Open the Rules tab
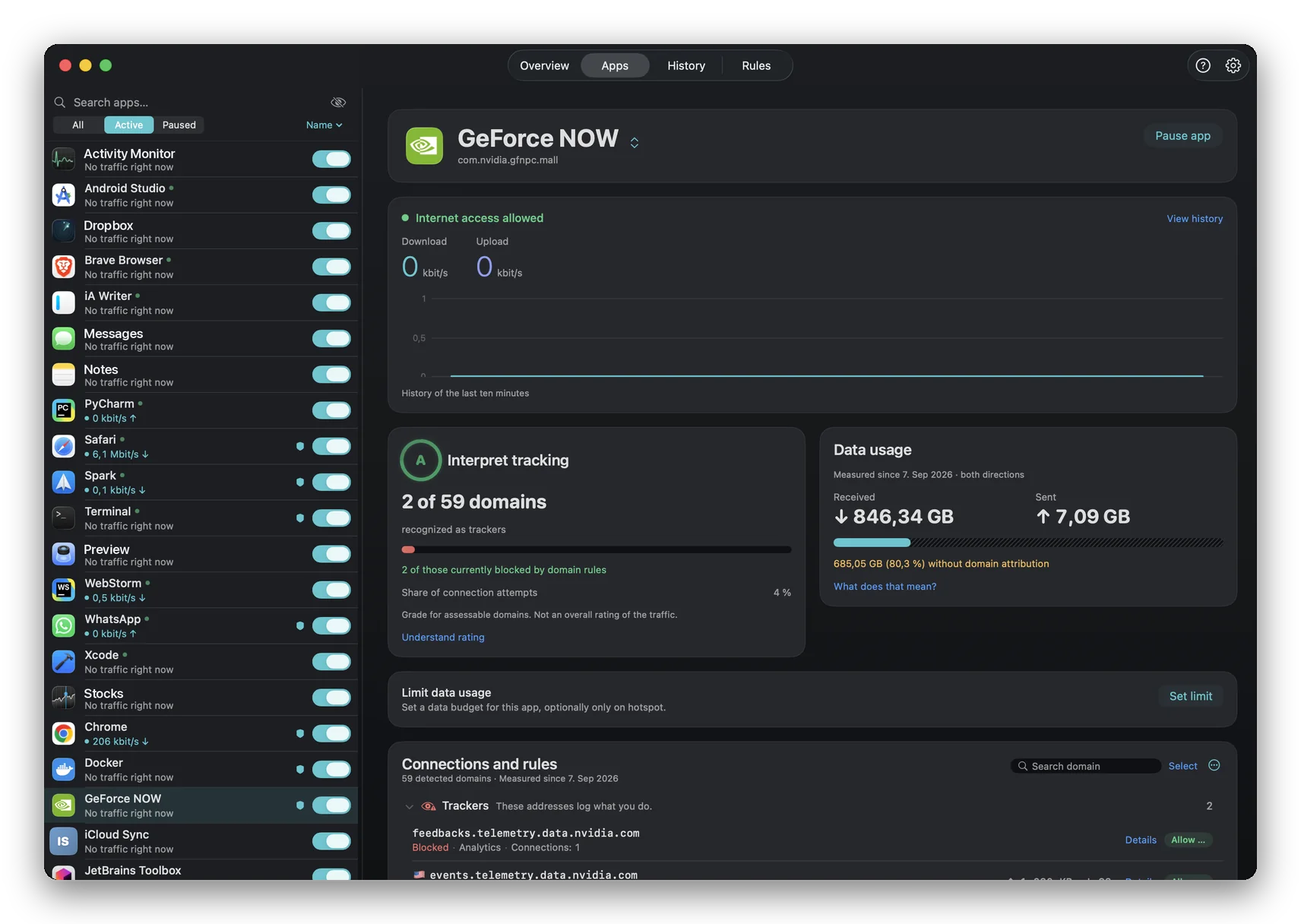This screenshot has width=1301, height=924. [x=756, y=65]
